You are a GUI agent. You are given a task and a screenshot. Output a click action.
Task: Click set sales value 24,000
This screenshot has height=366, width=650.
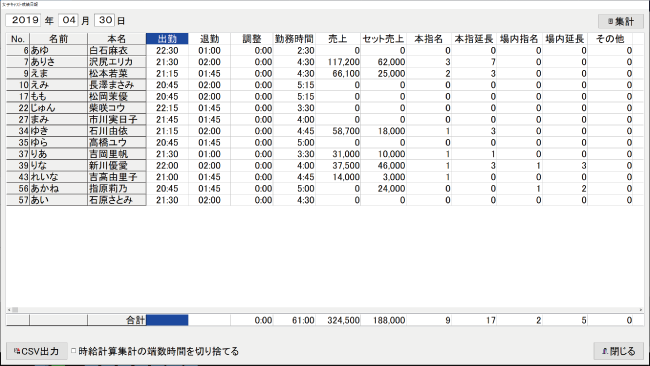pos(391,189)
